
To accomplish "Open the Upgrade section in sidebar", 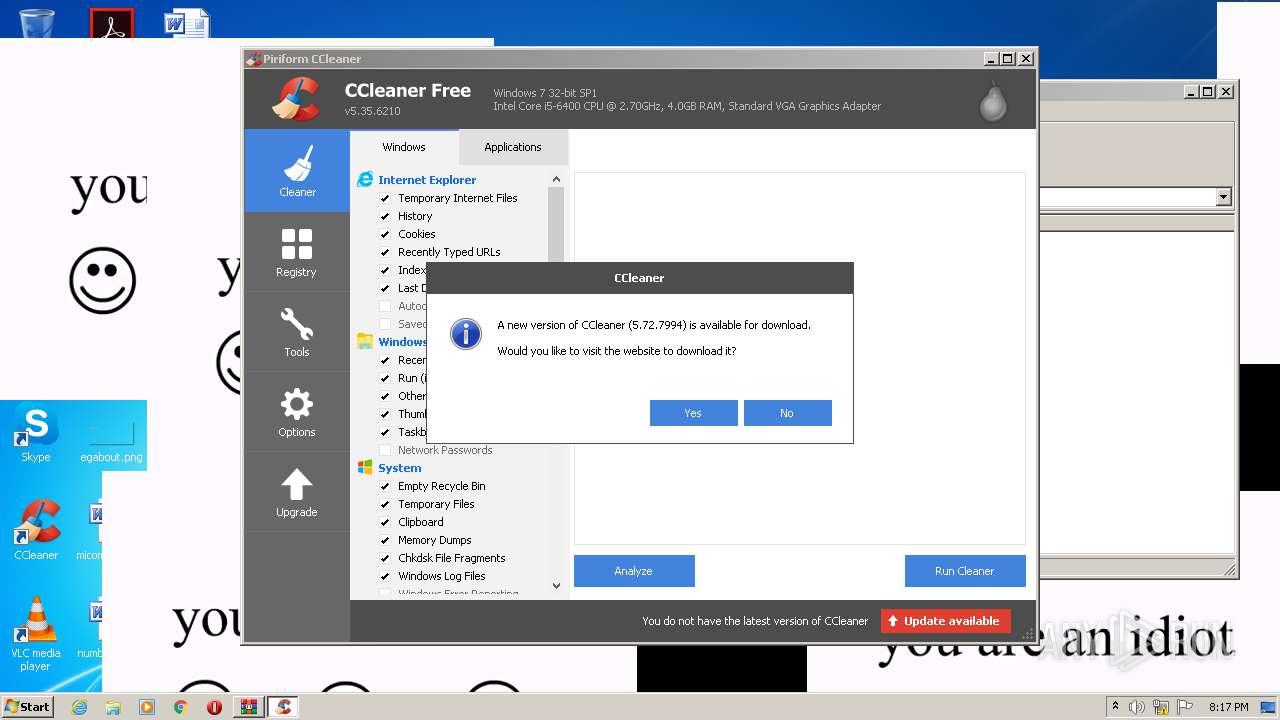I will 297,491.
